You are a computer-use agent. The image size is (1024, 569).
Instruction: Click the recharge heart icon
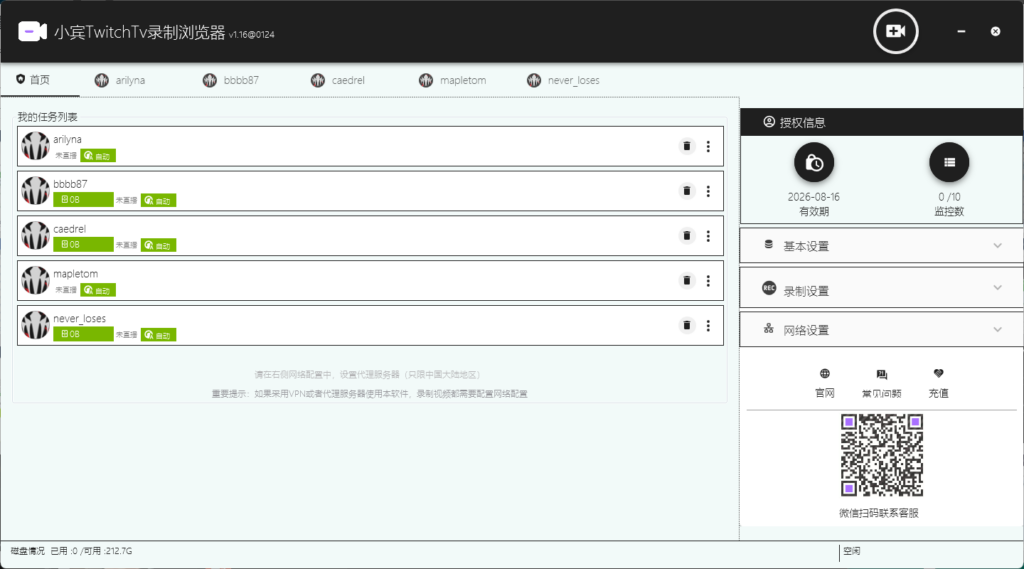click(x=938, y=374)
